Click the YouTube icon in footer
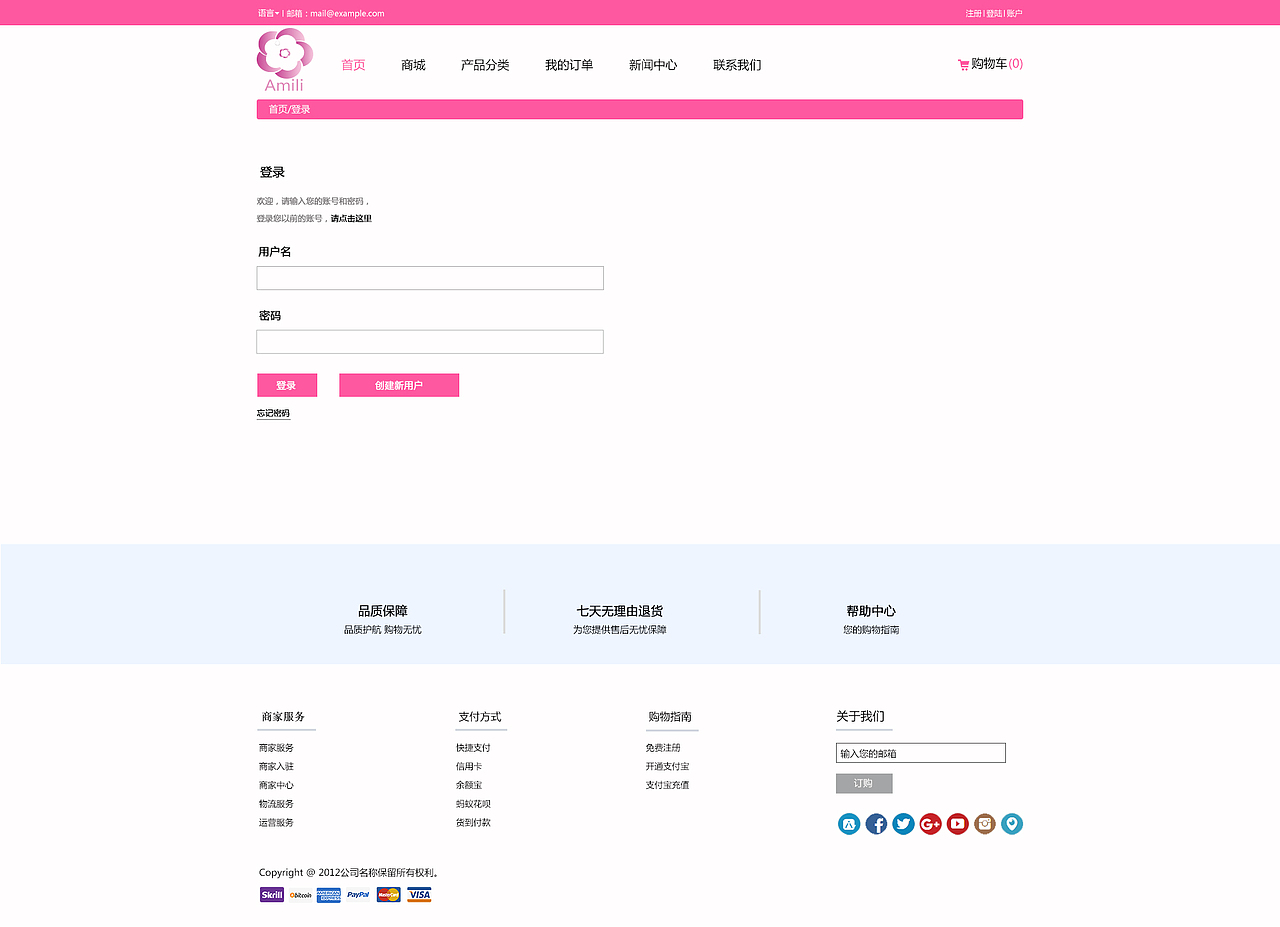 pos(957,823)
